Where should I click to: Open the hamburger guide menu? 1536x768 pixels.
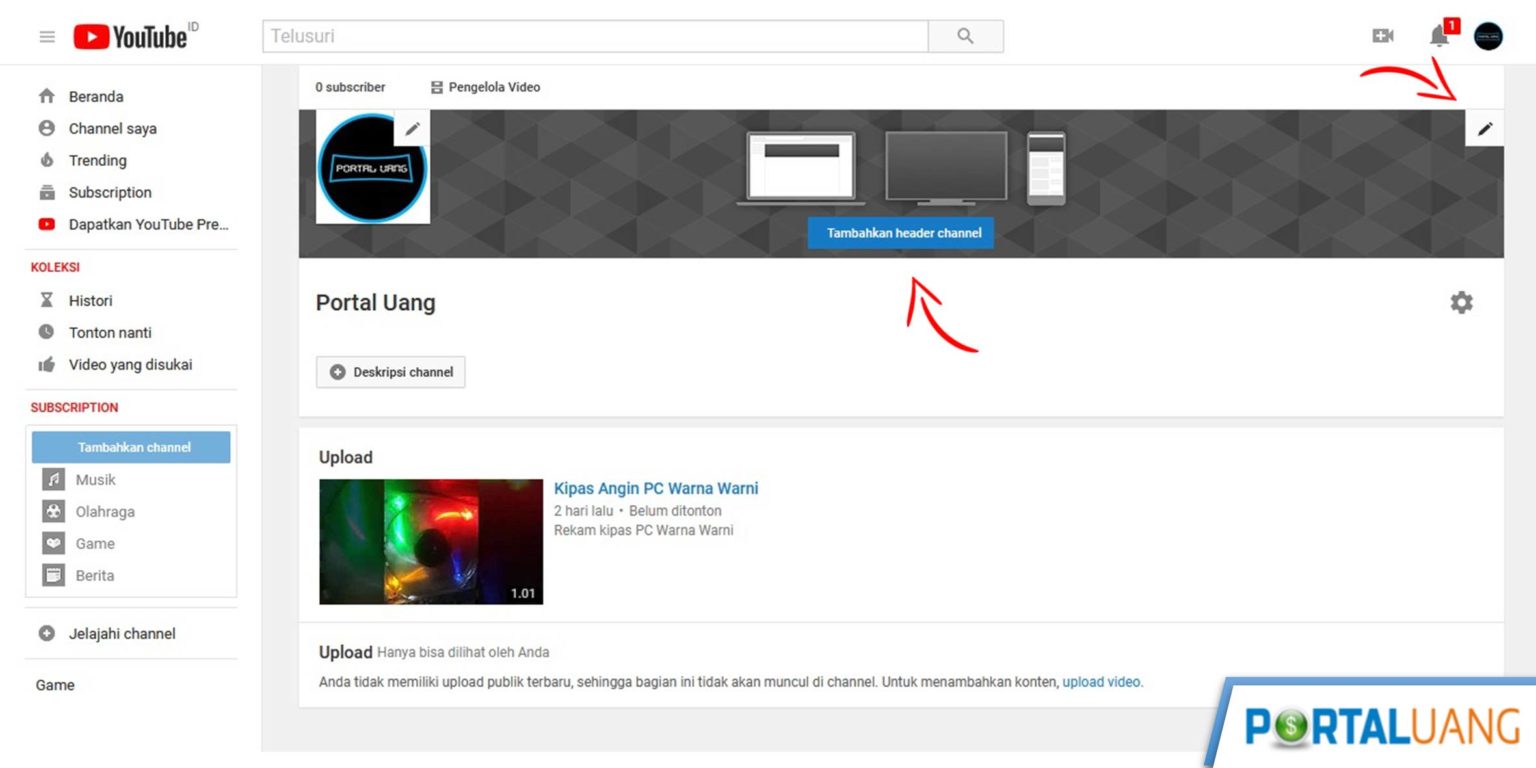47,37
